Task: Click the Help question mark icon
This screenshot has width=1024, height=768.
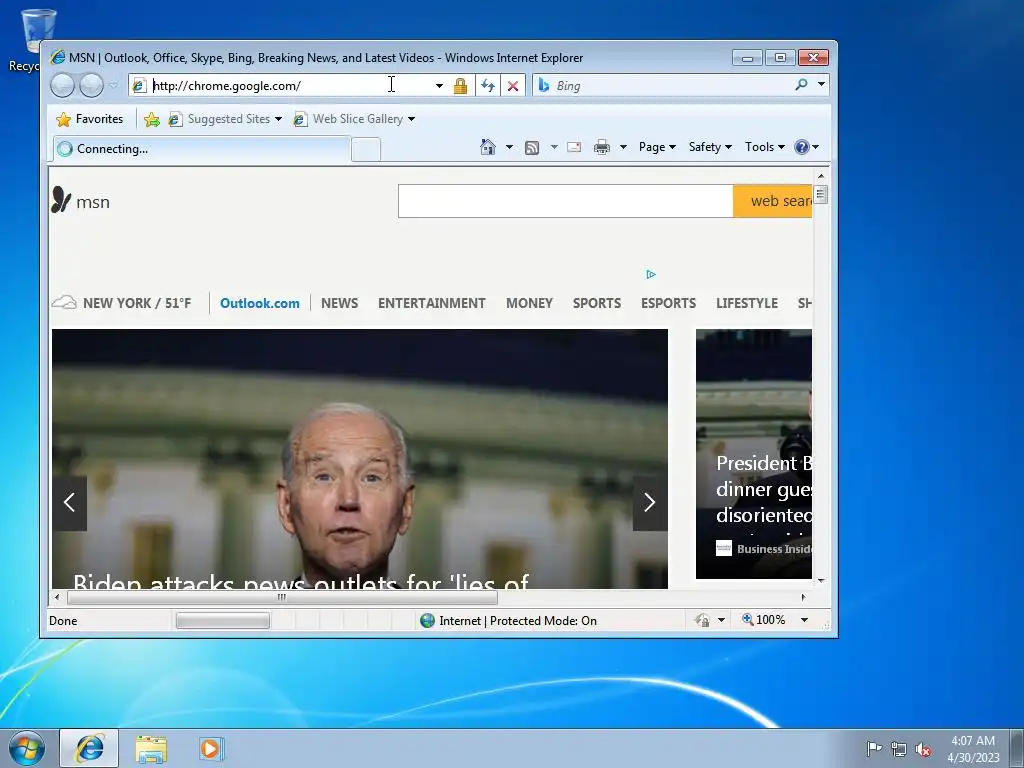Action: click(x=802, y=147)
